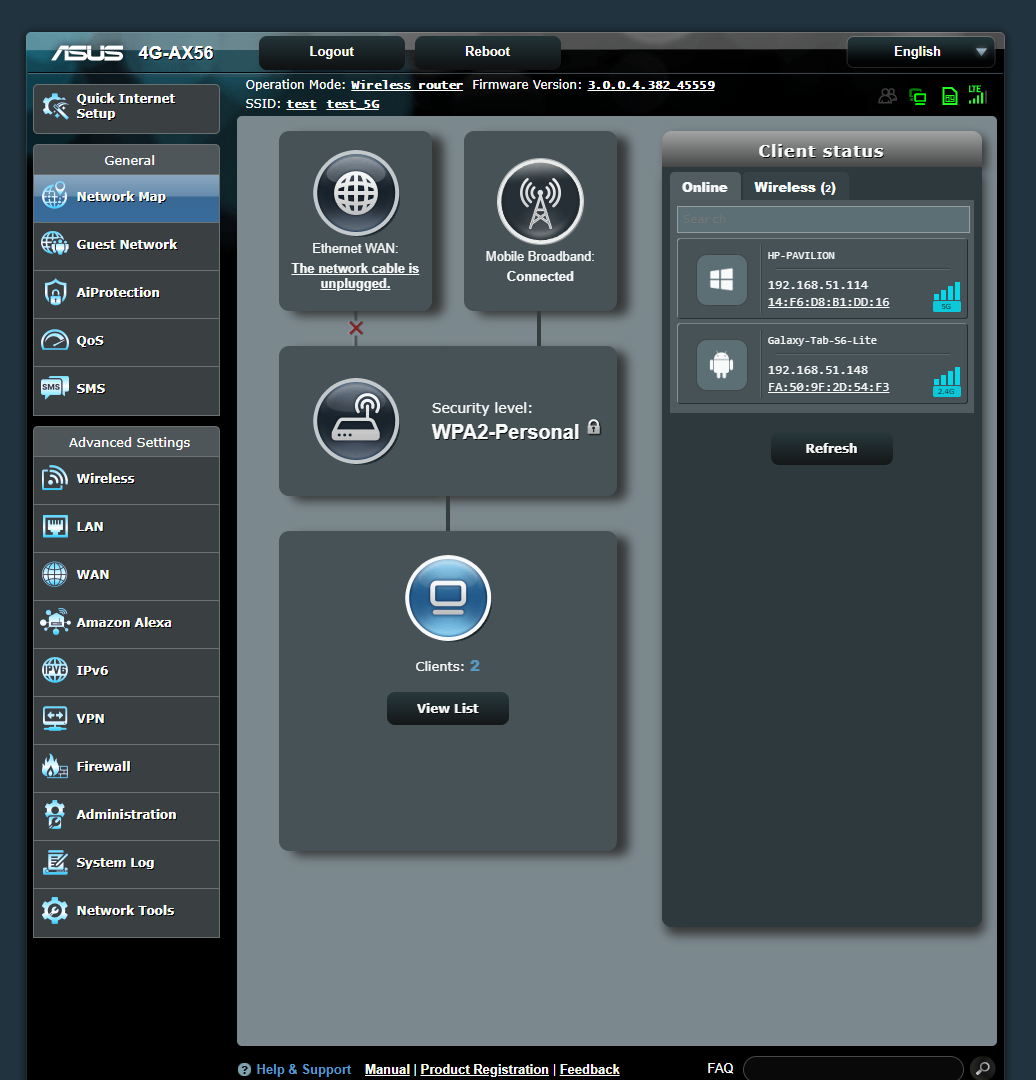Click the Firewall flame icon
The height and width of the screenshot is (1080, 1036).
pos(54,766)
